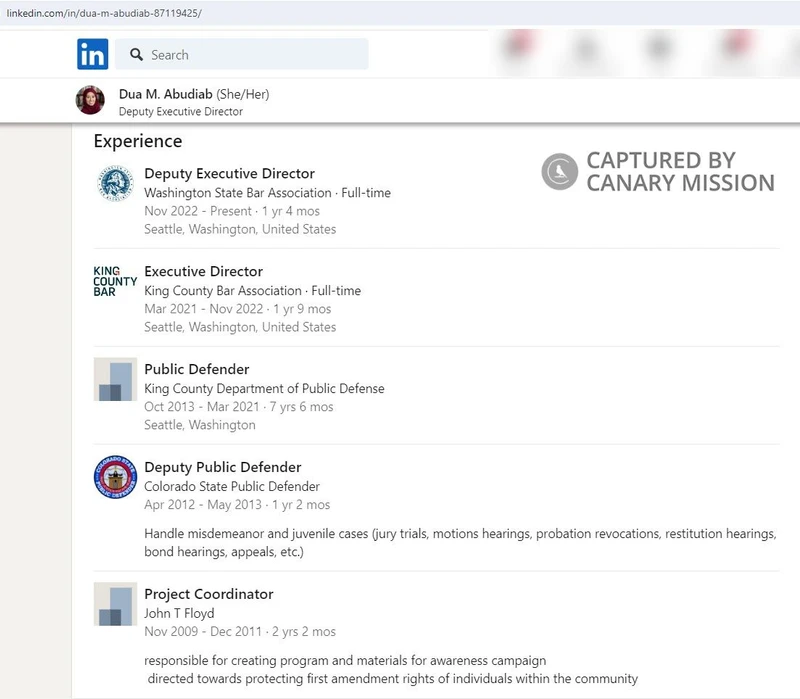Screen dimensions: 800x699
Task: Open the Executive Director position title
Action: click(x=204, y=271)
